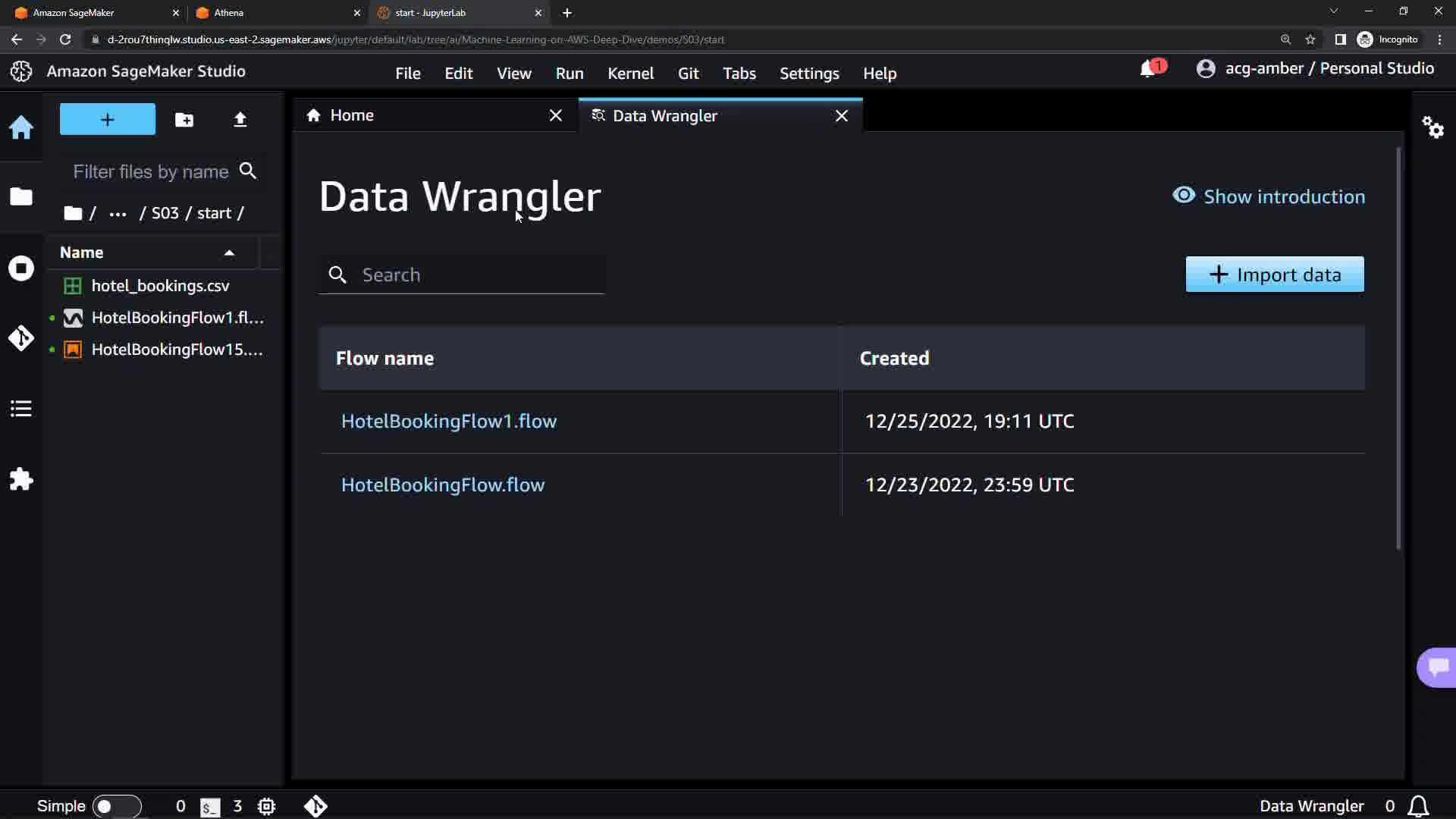Open the Git sidebar panel icon
1456x819 pixels.
tap(21, 338)
